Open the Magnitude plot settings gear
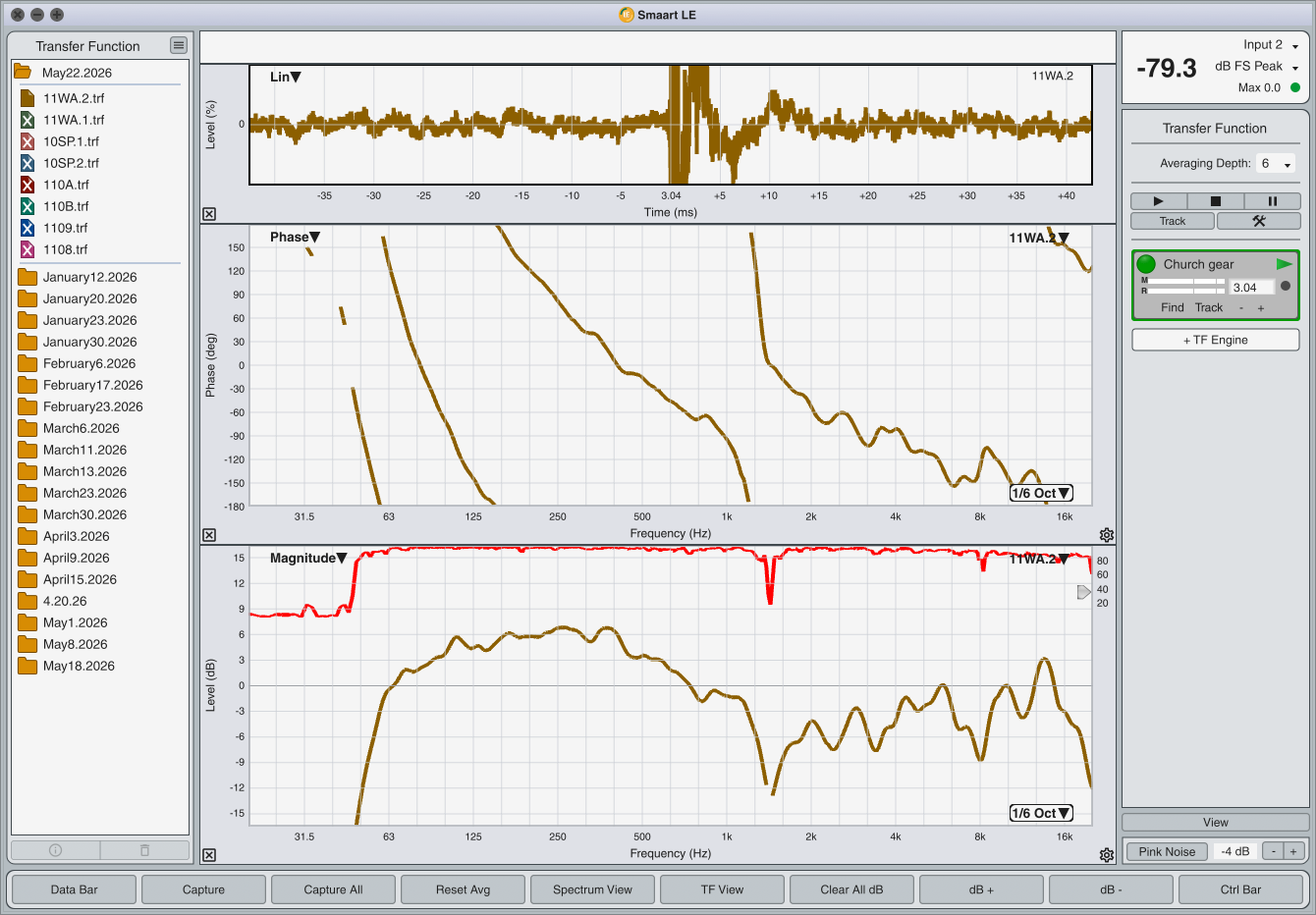1316x915 pixels. 1107,855
